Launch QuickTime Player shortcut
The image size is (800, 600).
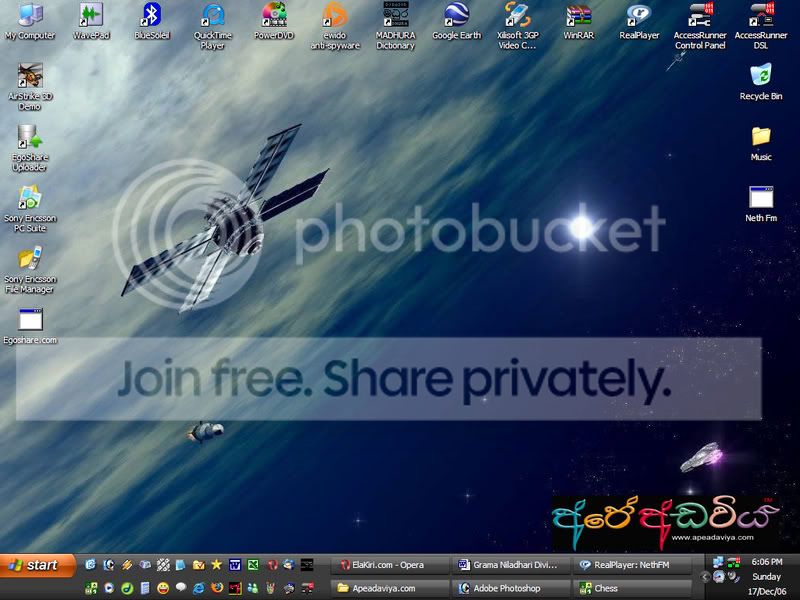coord(213,26)
